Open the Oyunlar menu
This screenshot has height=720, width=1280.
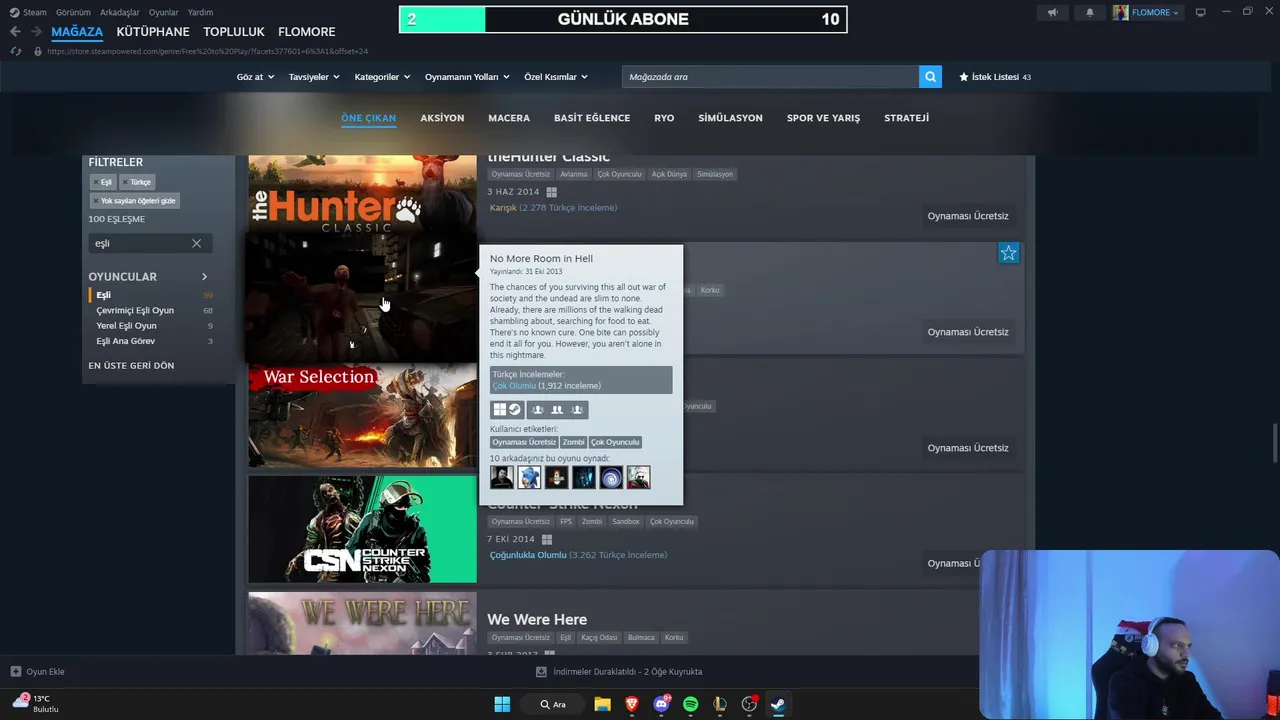coord(163,12)
